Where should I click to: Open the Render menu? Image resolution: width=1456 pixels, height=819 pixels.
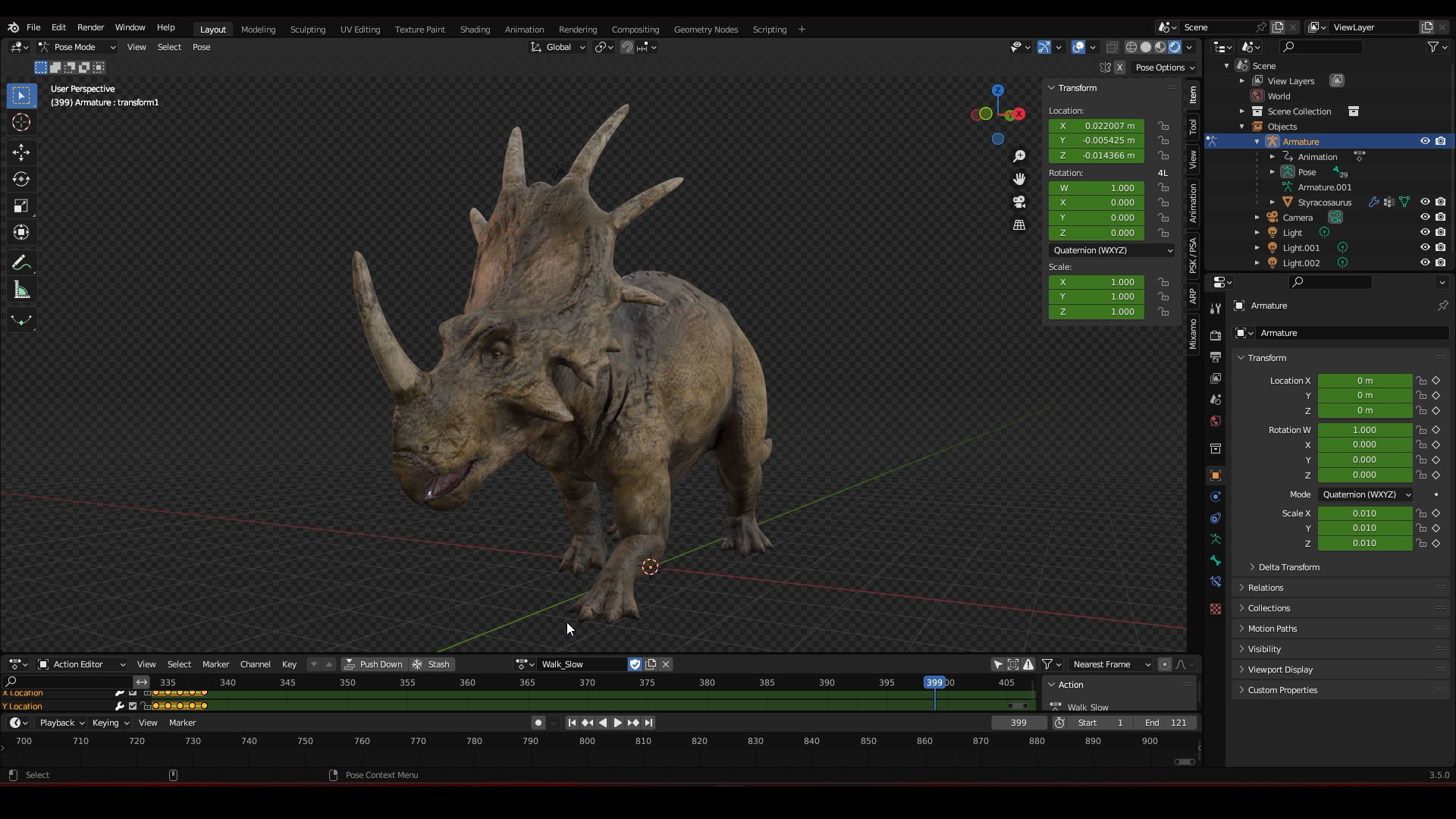pos(90,27)
